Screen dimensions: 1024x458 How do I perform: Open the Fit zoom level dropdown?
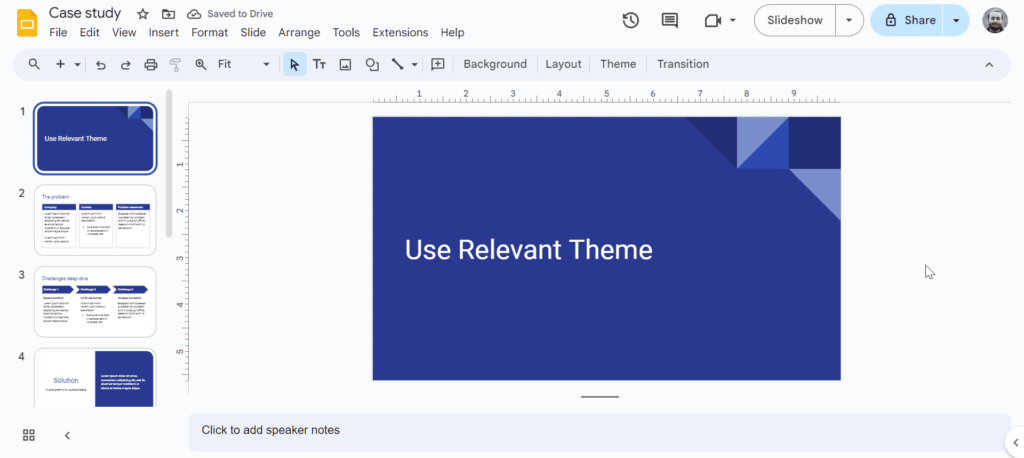pos(244,64)
